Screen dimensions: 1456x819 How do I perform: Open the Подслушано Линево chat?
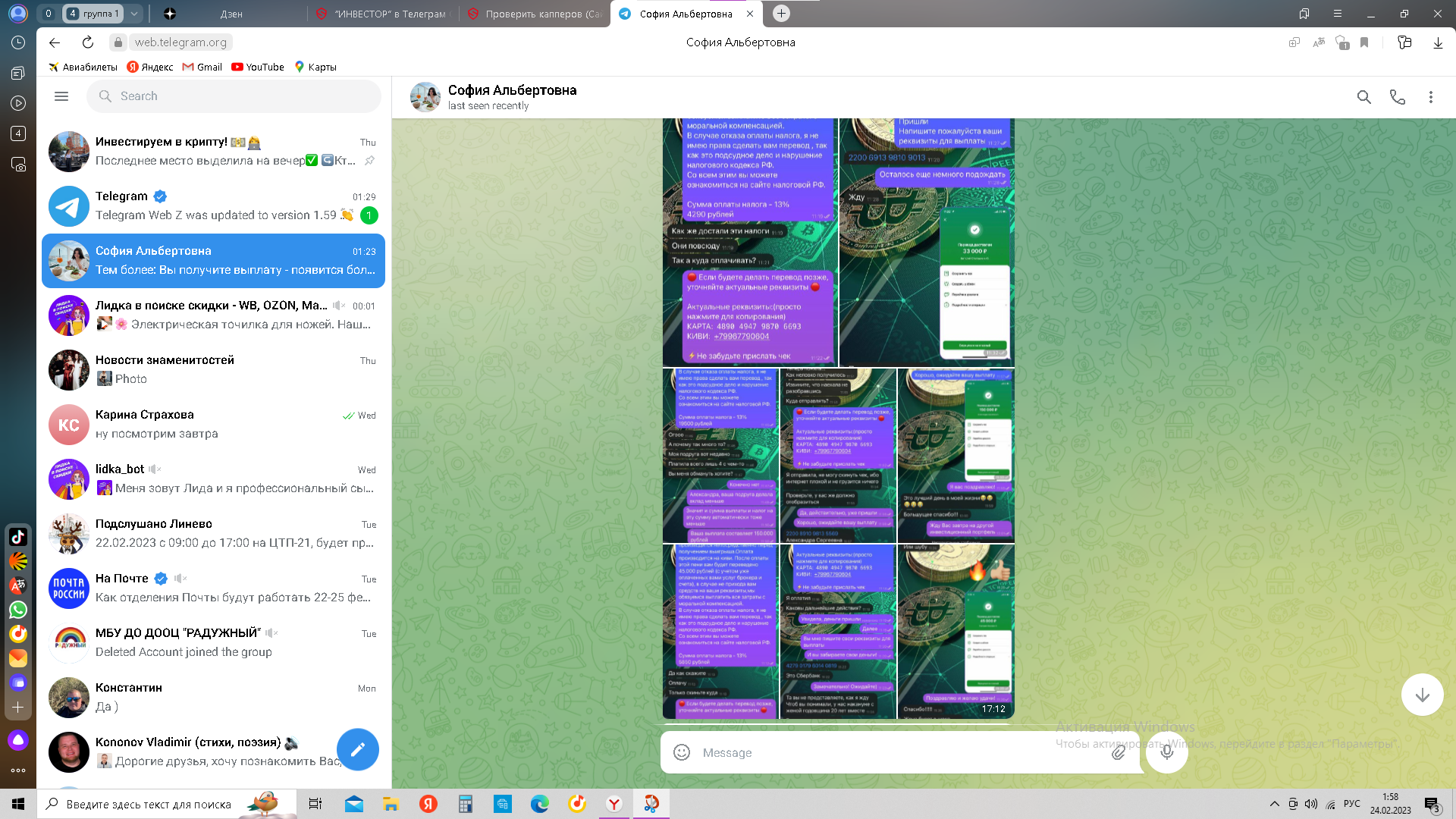coord(213,534)
